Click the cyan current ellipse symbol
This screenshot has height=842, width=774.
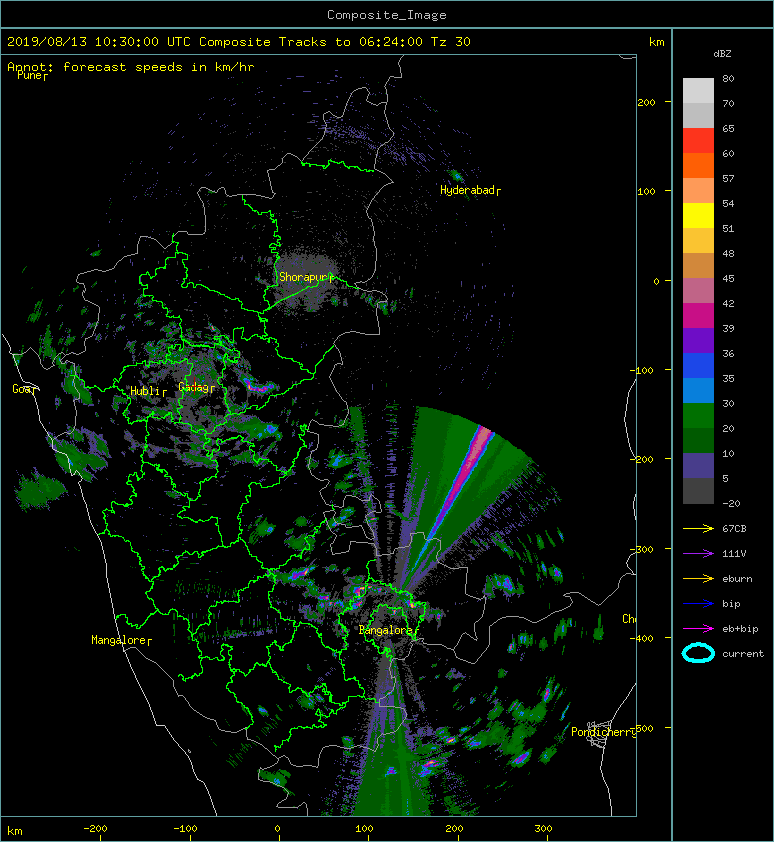pos(698,653)
